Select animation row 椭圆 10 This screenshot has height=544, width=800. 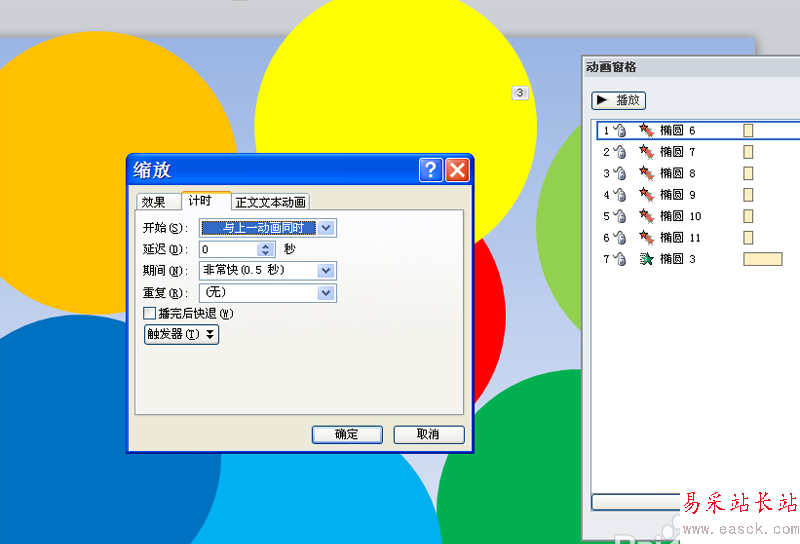click(698, 216)
